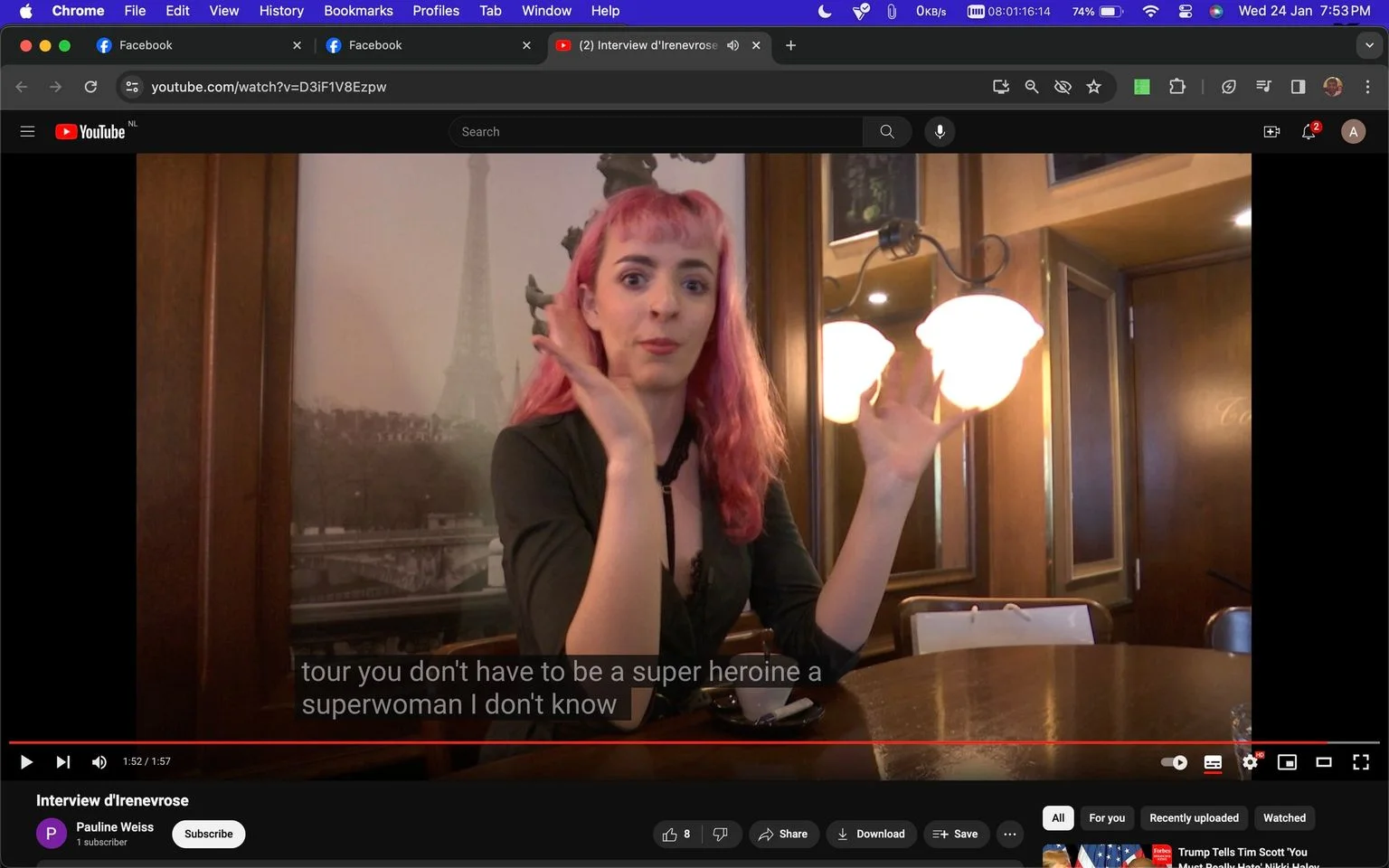The height and width of the screenshot is (868, 1389).
Task: Open video settings gear
Action: [x=1250, y=762]
